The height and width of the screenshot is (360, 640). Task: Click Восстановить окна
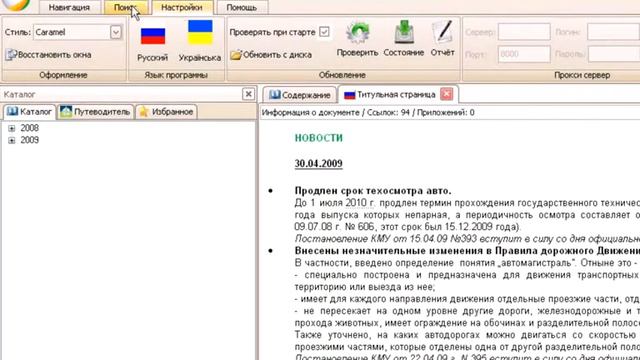point(48,55)
